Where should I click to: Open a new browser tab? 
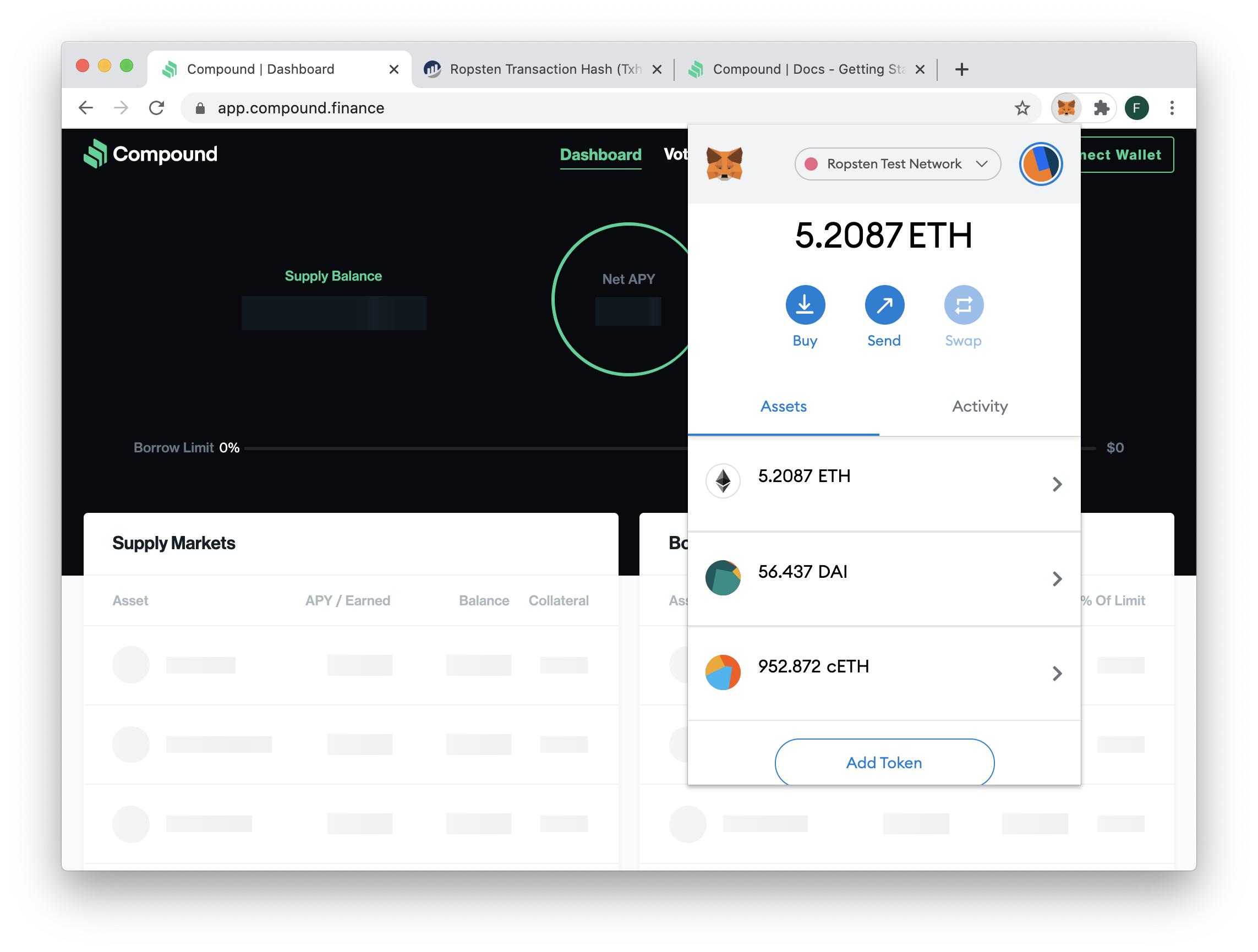(961, 69)
